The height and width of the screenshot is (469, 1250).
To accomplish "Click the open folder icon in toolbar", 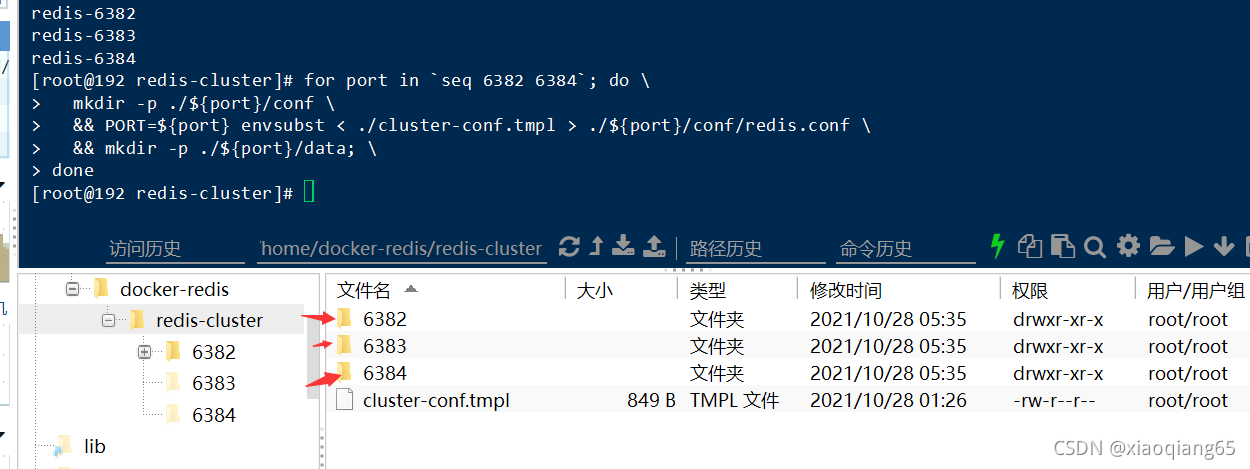I will (x=1161, y=246).
